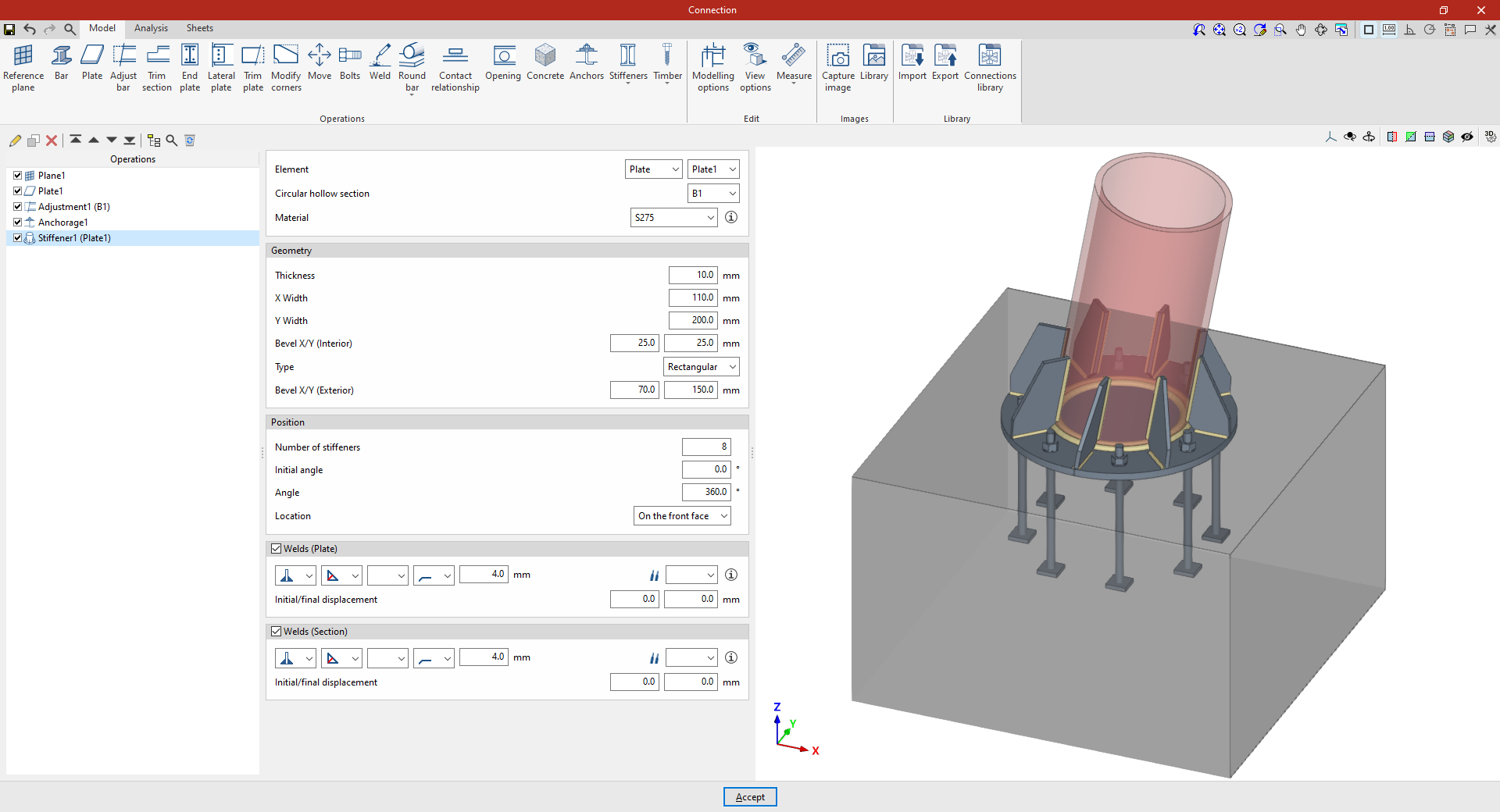The width and height of the screenshot is (1500, 812).
Task: Expand the Type Rectangular dropdown
Action: point(701,367)
